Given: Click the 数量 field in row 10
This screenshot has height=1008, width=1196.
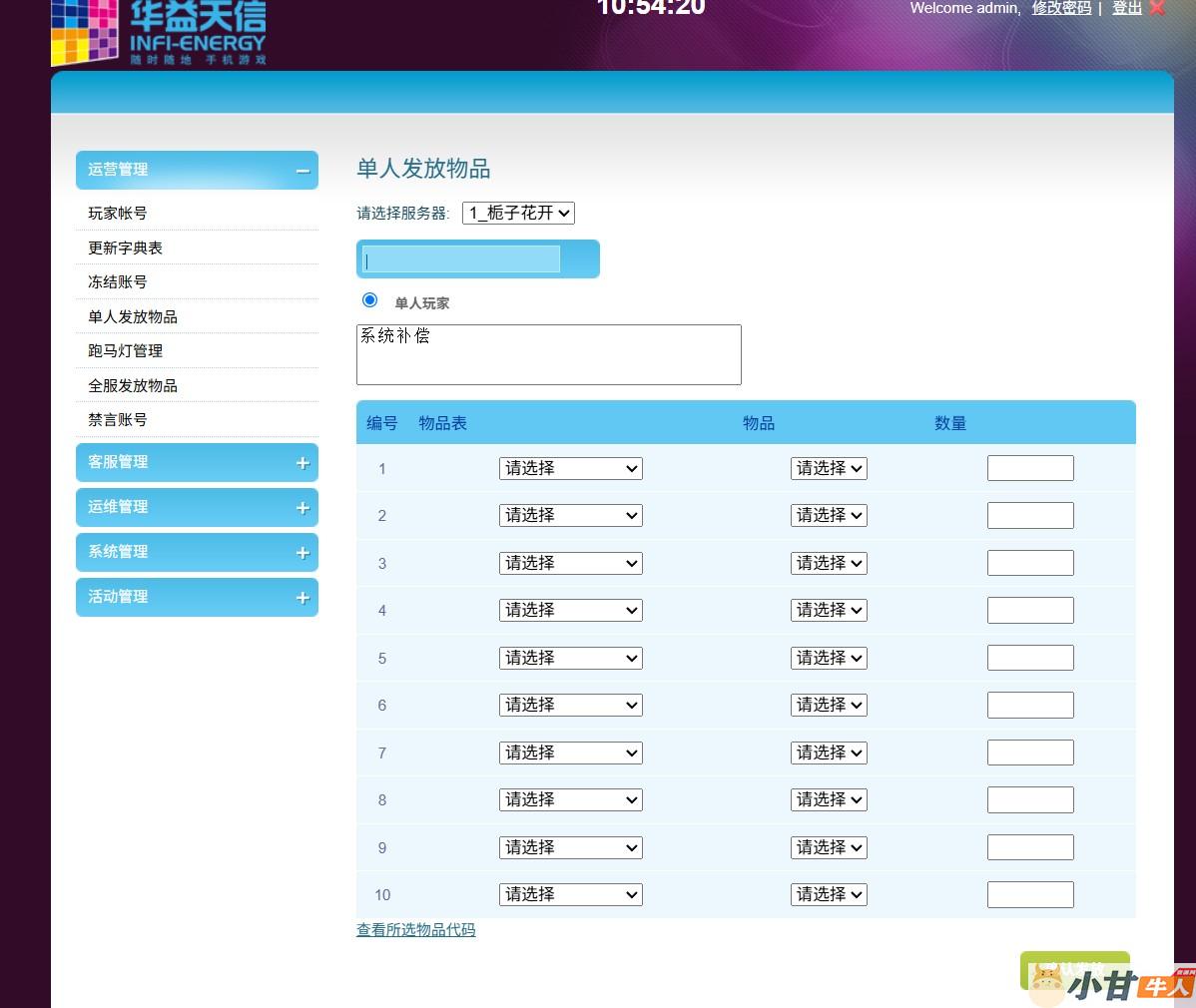Looking at the screenshot, I should click(1030, 894).
